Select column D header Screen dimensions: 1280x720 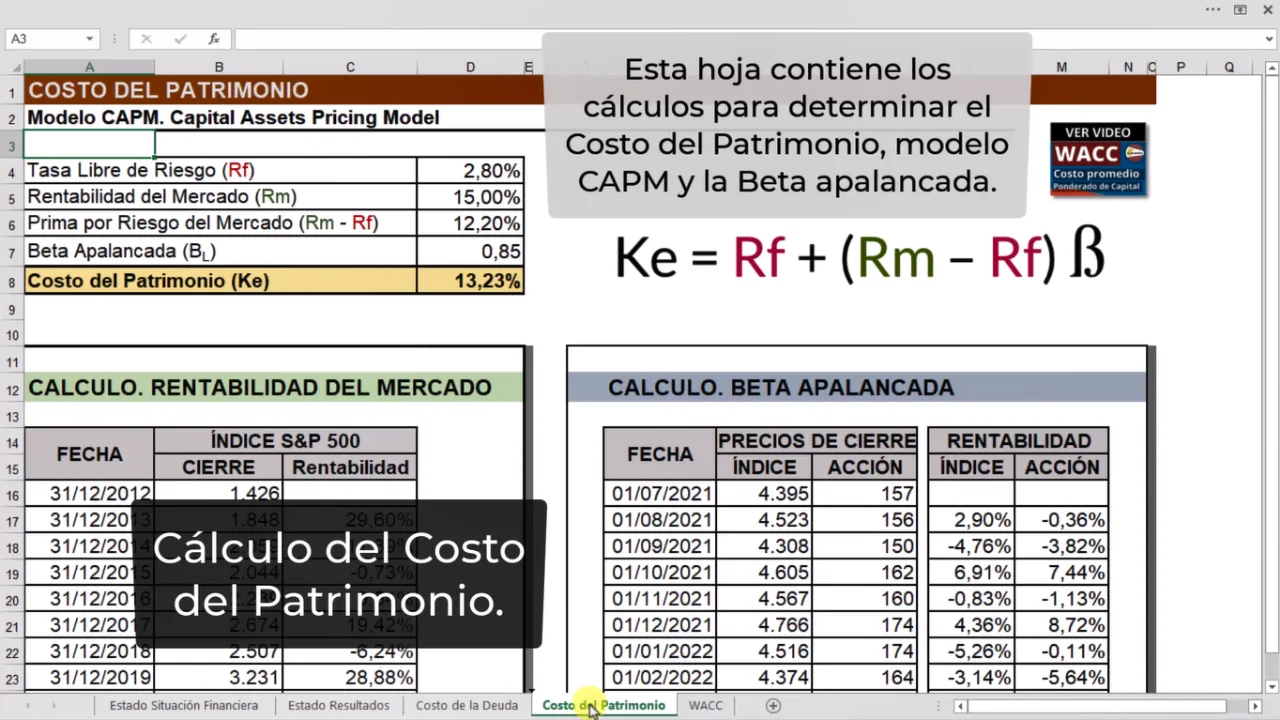coord(470,67)
